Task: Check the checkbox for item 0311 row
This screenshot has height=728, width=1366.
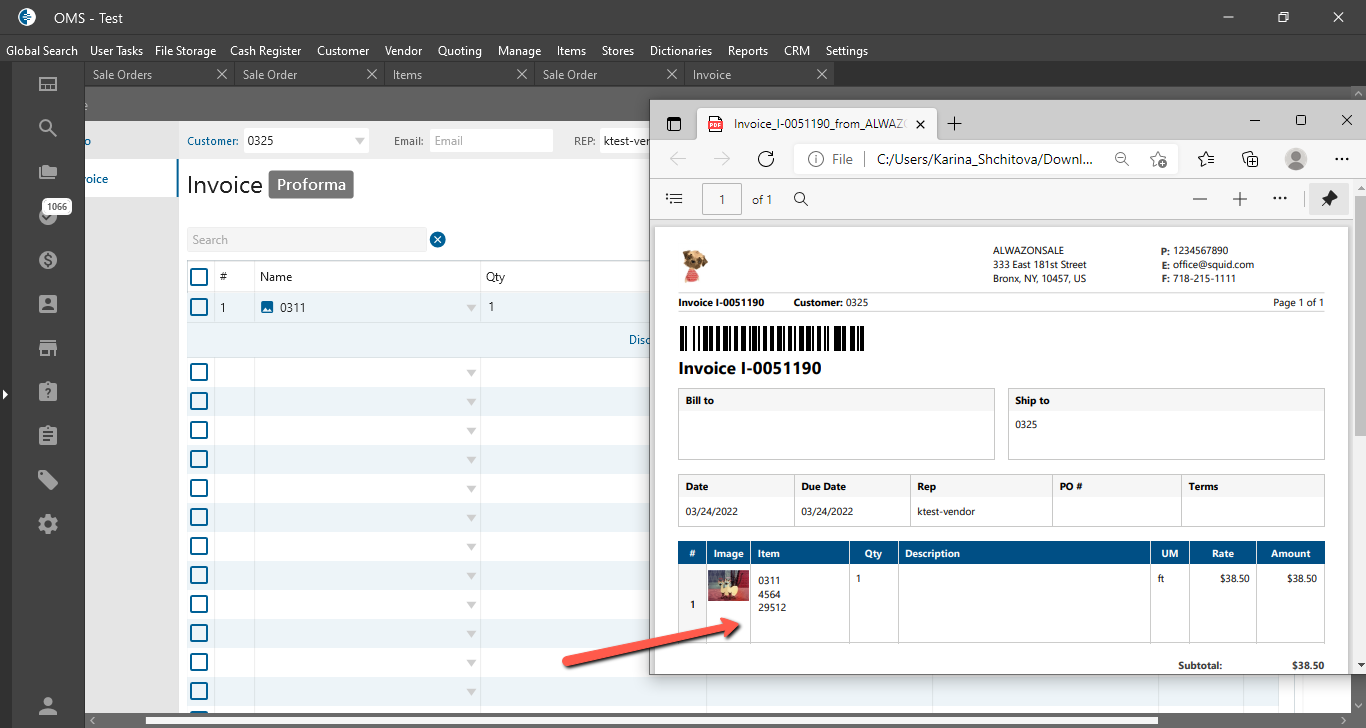Action: [199, 307]
